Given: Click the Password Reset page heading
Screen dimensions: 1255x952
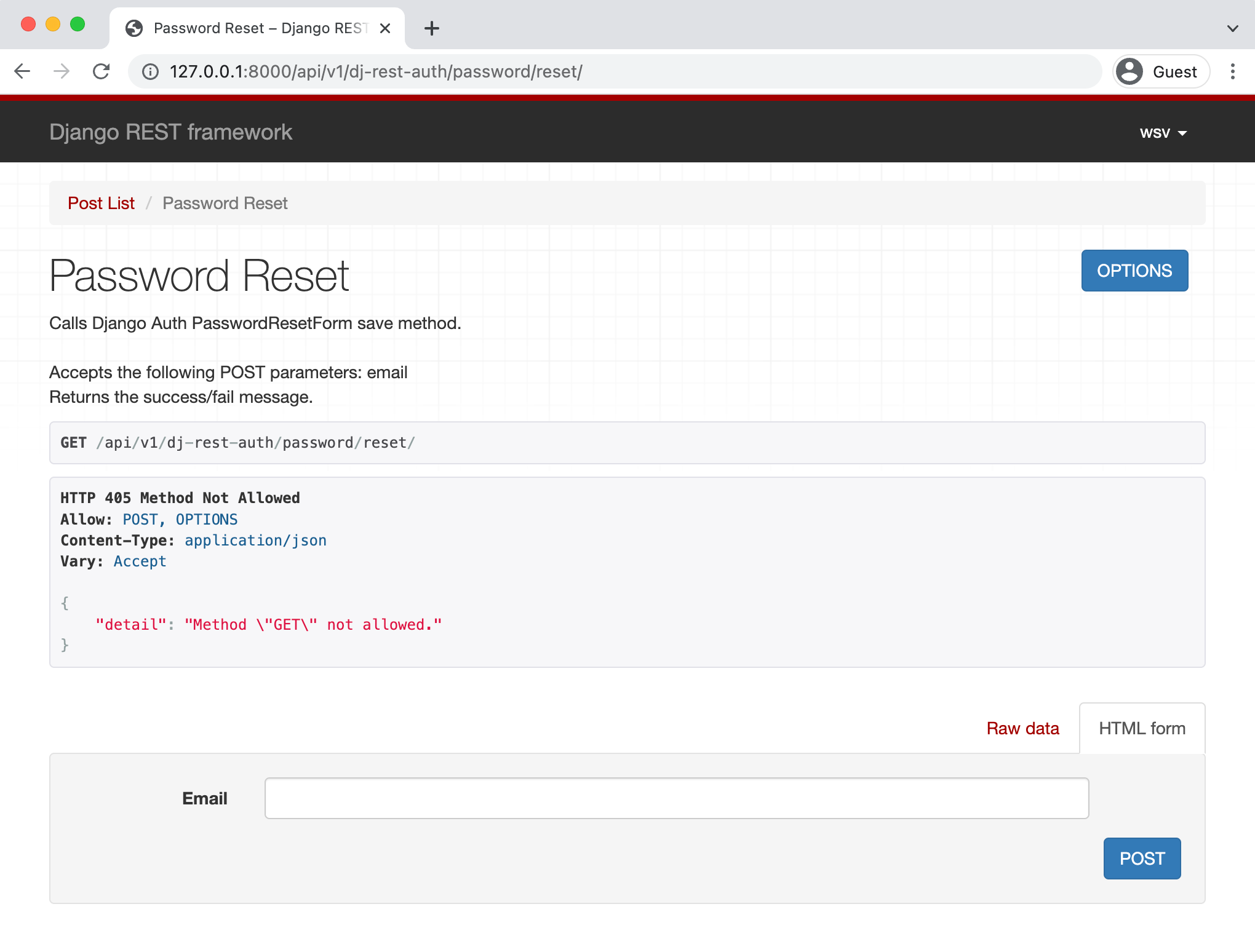Looking at the screenshot, I should pos(199,276).
